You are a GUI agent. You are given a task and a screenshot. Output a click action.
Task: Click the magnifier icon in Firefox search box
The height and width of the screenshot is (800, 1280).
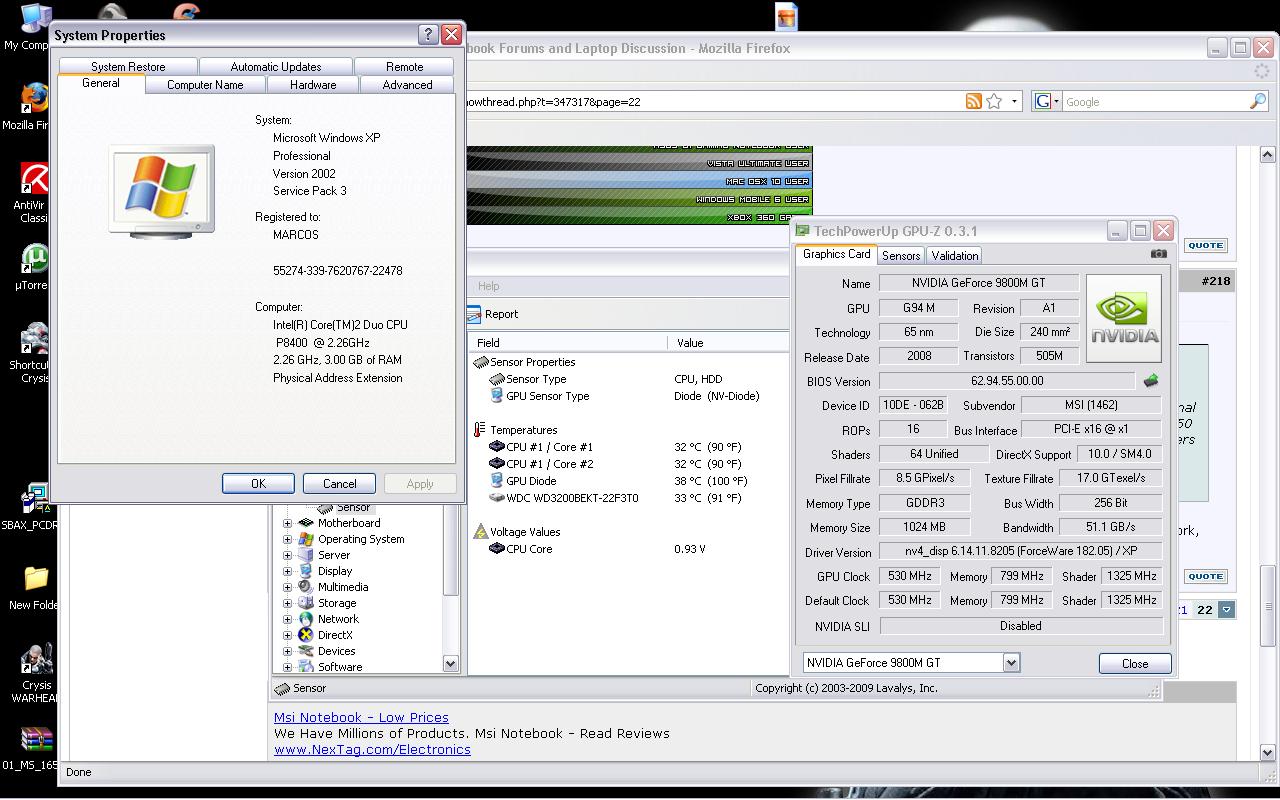click(x=1258, y=101)
